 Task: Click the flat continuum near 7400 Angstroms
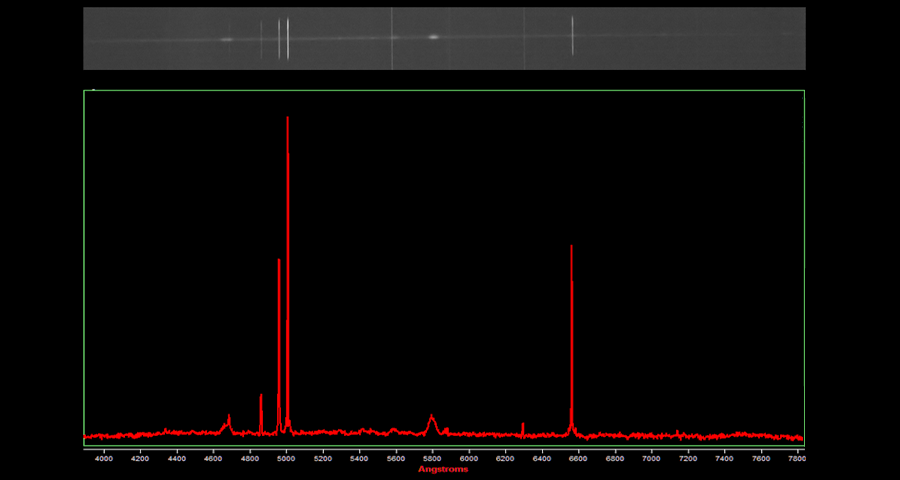click(x=724, y=435)
